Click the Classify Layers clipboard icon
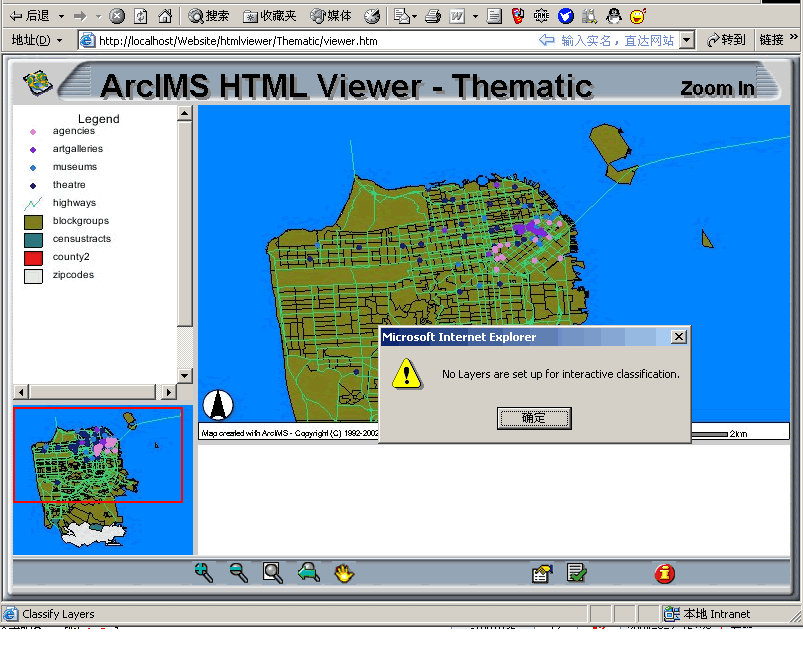Image resolution: width=803 pixels, height=670 pixels. click(543, 574)
